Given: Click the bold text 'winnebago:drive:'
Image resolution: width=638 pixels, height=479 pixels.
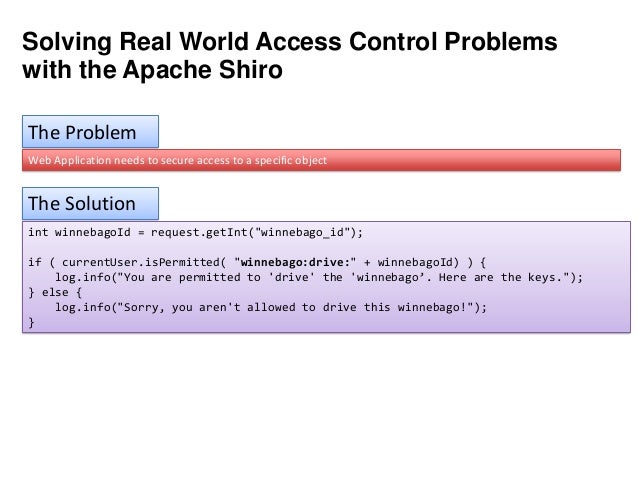Looking at the screenshot, I should [295, 262].
